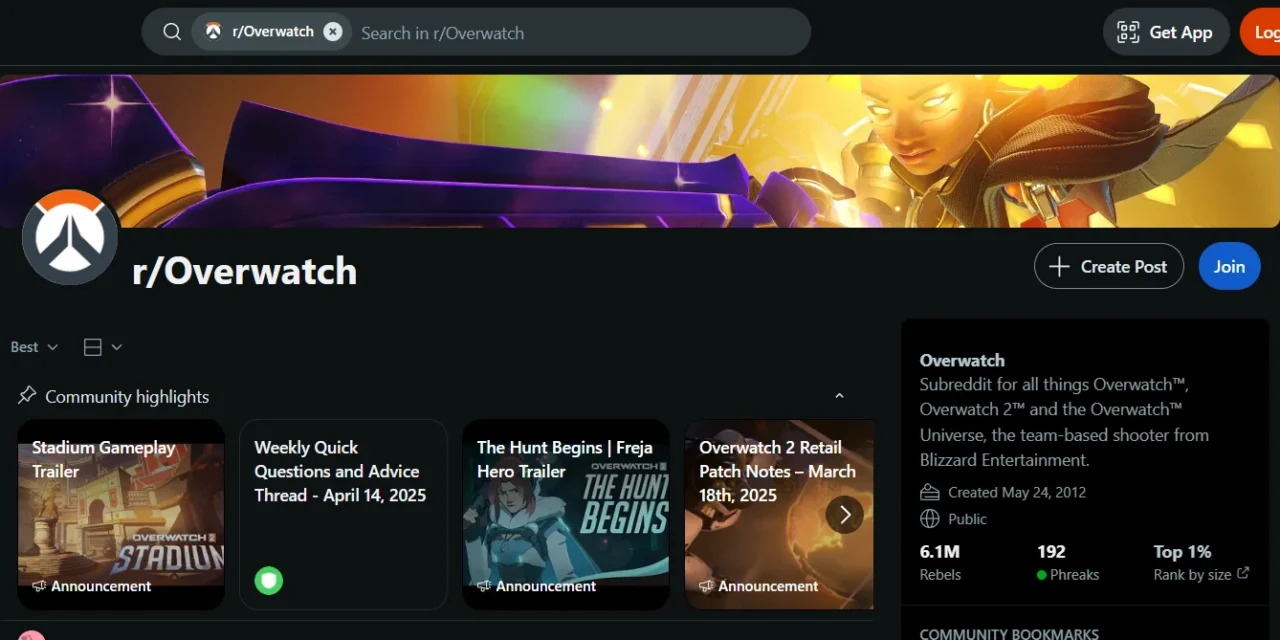Viewport: 1280px width, 640px height.
Task: Click the community banner image
Action: [x=640, y=151]
